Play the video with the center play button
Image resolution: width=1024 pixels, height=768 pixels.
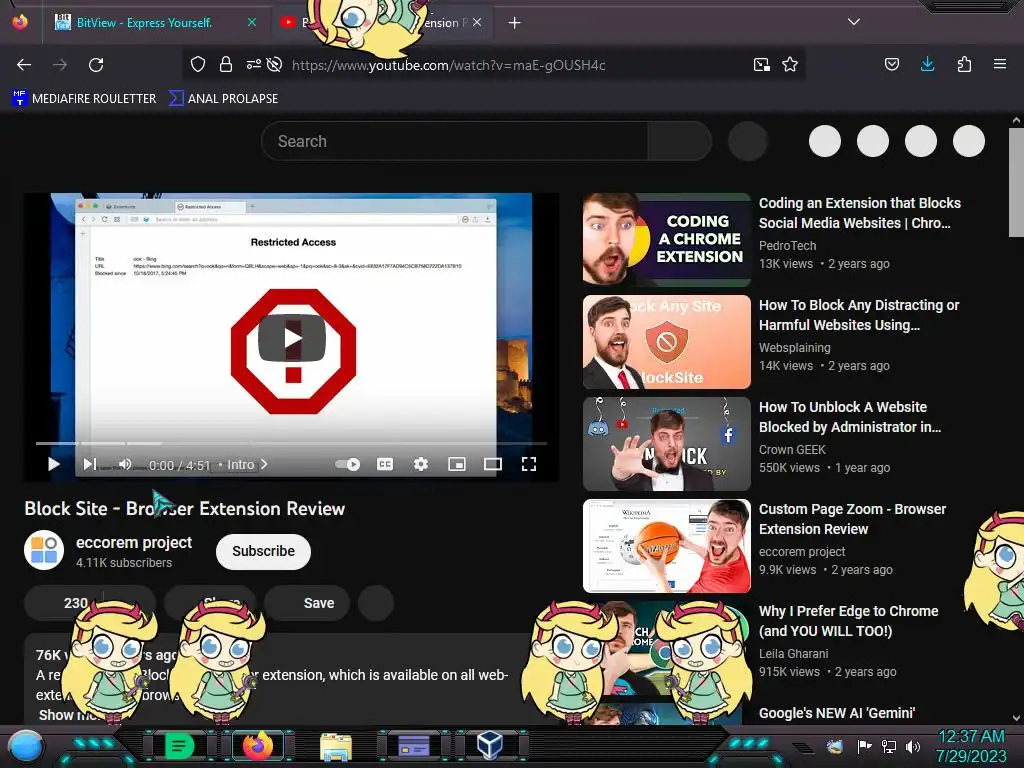tap(292, 338)
